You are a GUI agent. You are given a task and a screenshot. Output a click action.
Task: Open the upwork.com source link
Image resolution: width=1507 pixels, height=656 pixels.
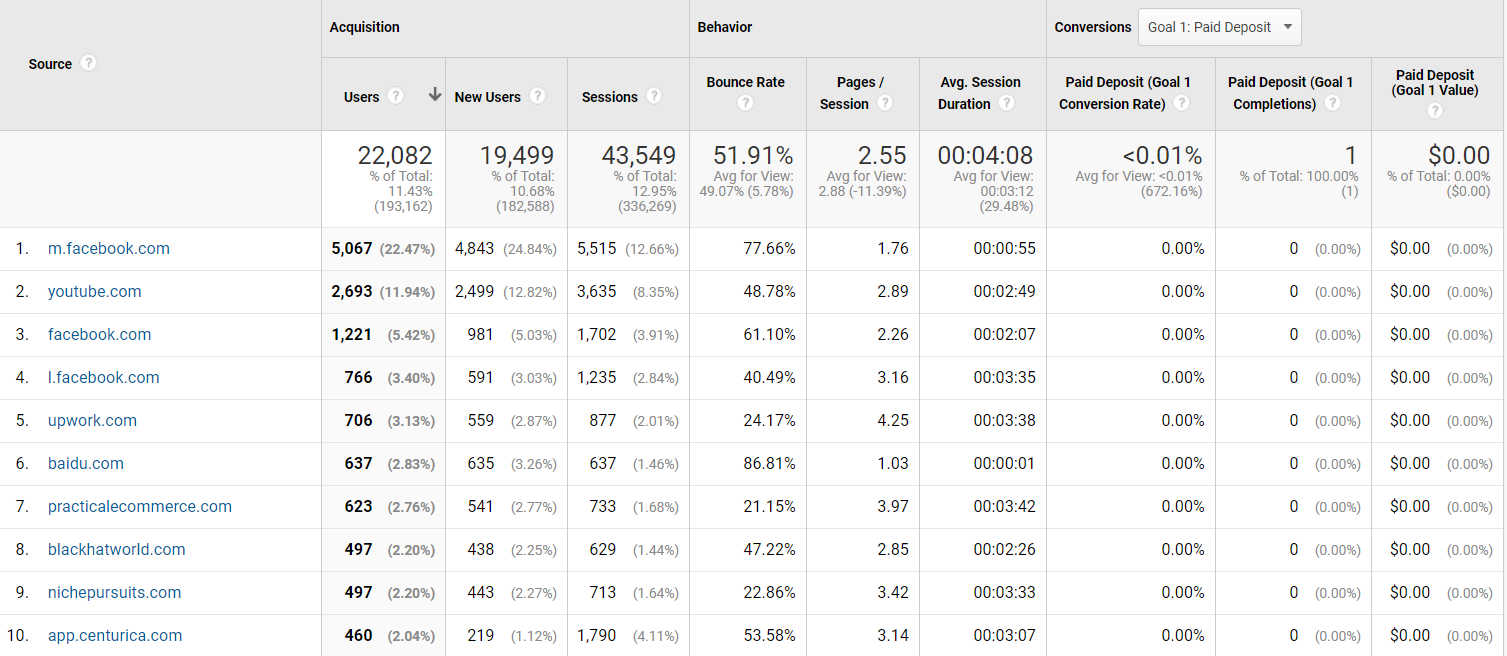click(92, 421)
